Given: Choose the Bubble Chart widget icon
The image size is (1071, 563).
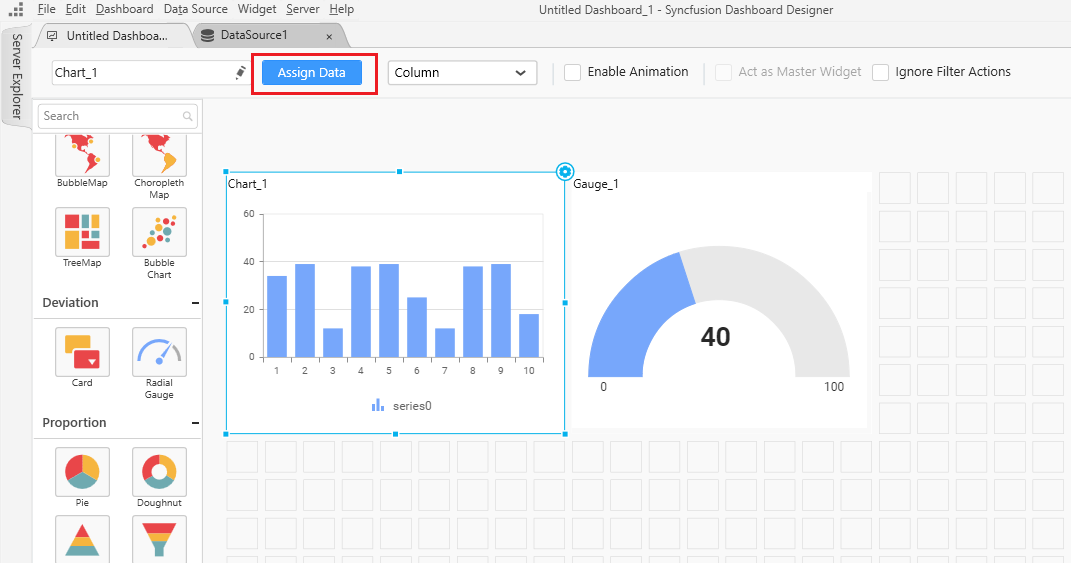Looking at the screenshot, I should 159,232.
